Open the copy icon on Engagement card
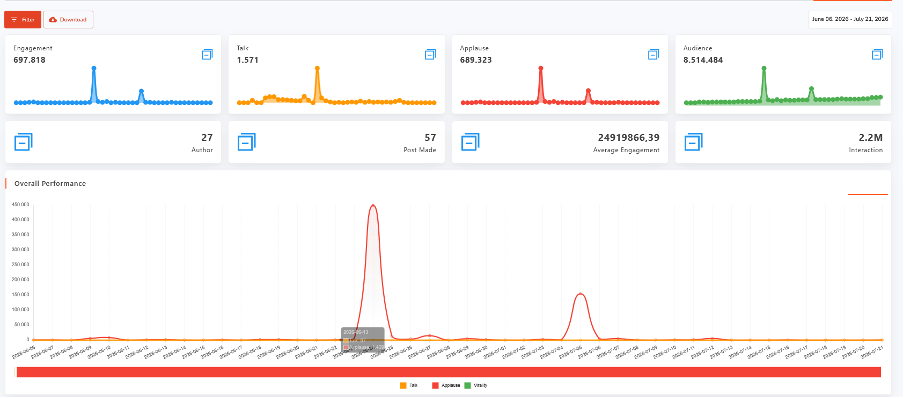Viewport: 904px width, 398px height. pos(207,54)
